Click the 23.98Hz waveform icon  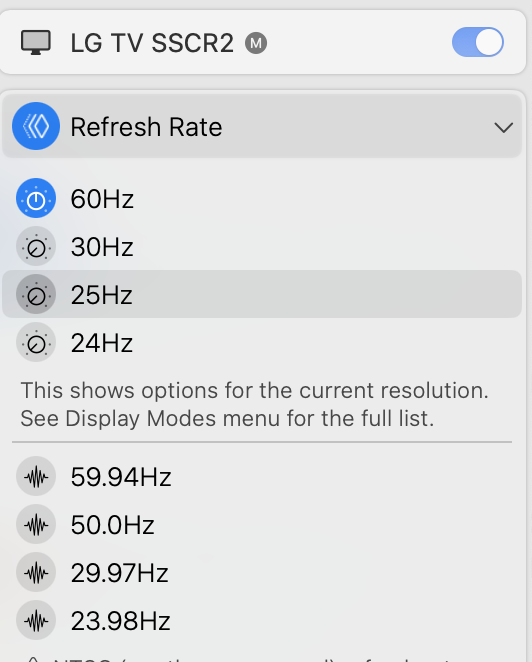[36, 621]
